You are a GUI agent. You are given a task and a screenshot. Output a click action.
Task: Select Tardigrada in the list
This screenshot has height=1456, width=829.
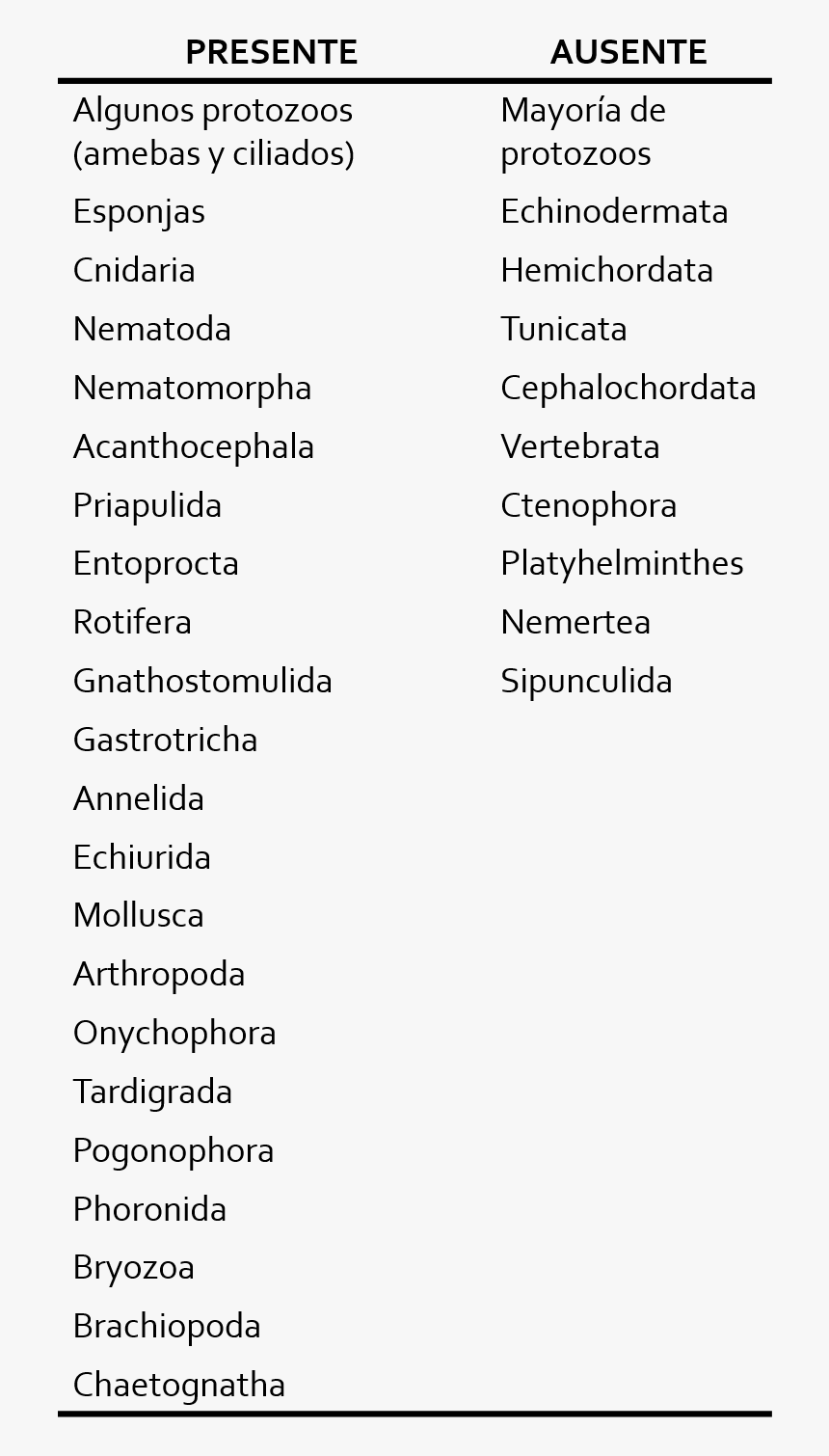pyautogui.click(x=152, y=1092)
